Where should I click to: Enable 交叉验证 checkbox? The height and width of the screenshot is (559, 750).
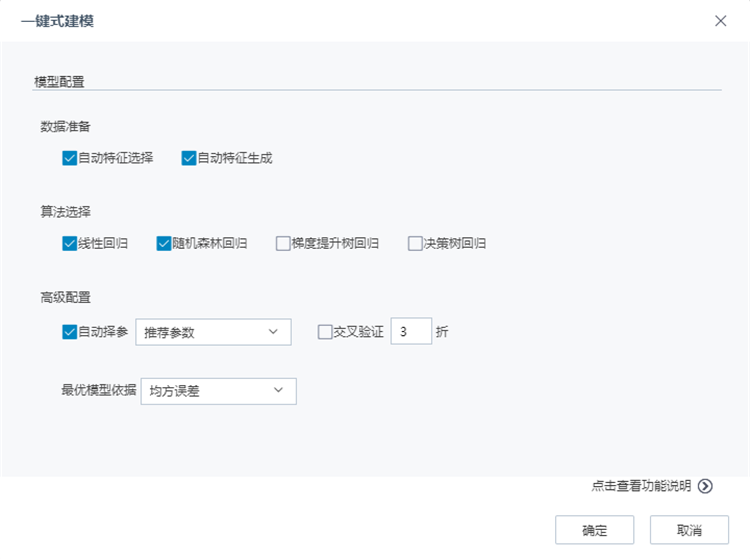tap(325, 332)
